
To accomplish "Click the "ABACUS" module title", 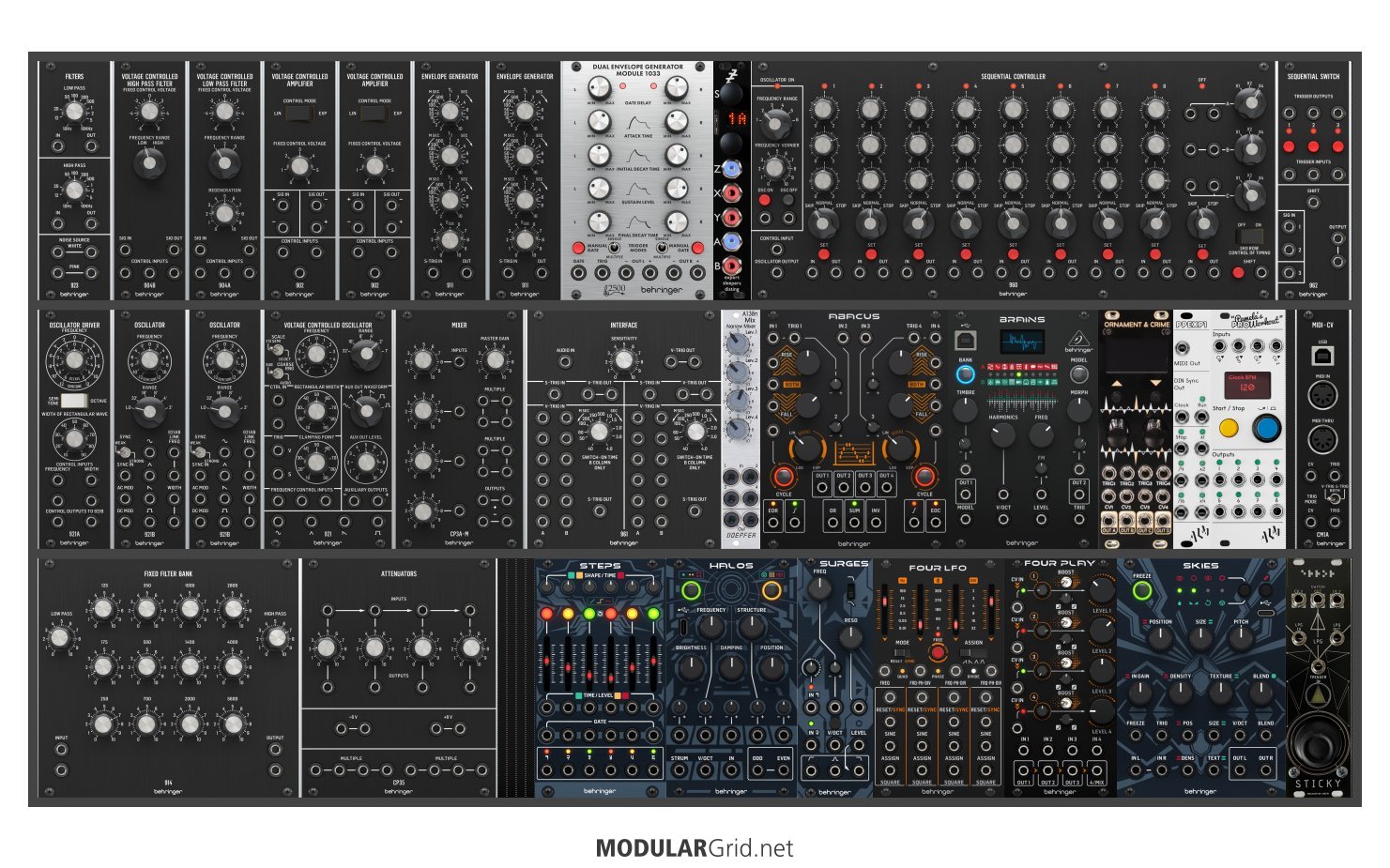I will pos(854,317).
